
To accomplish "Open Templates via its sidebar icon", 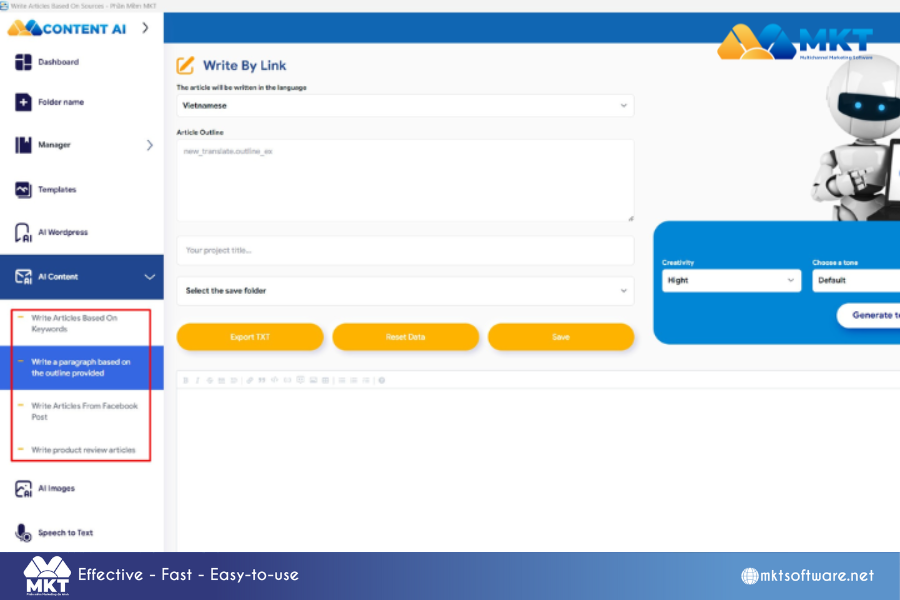I will 23,189.
